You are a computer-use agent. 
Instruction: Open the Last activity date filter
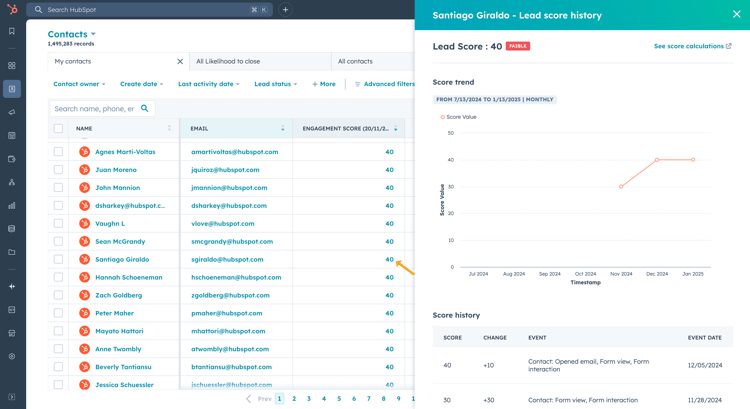(x=209, y=84)
